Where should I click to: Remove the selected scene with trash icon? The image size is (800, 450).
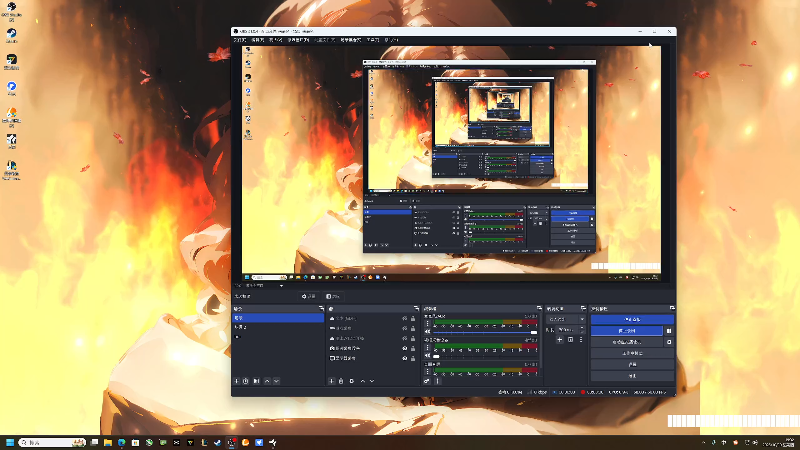click(x=246, y=381)
